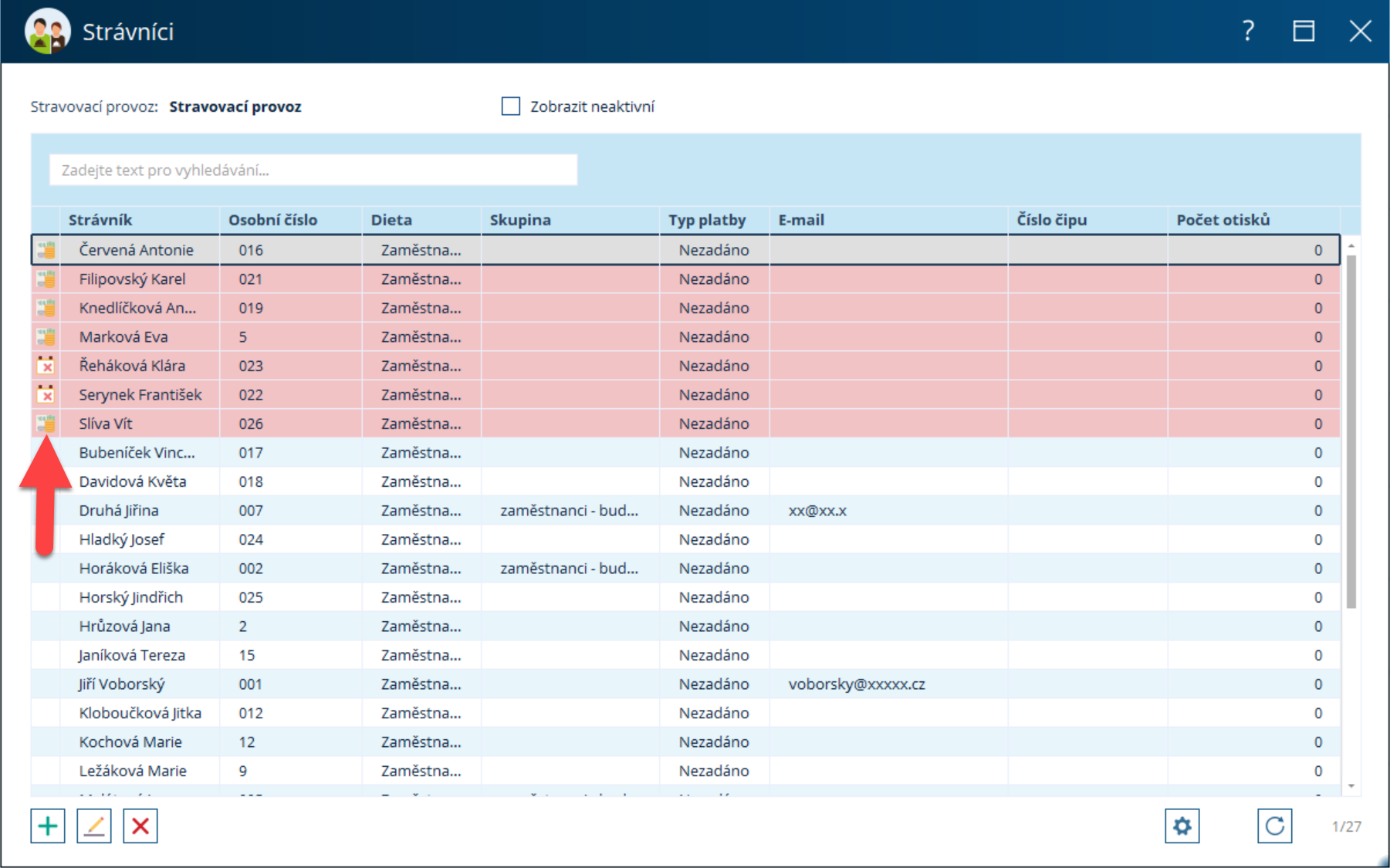Sort by the Počet otisků column header
The height and width of the screenshot is (868, 1390).
1253,220
